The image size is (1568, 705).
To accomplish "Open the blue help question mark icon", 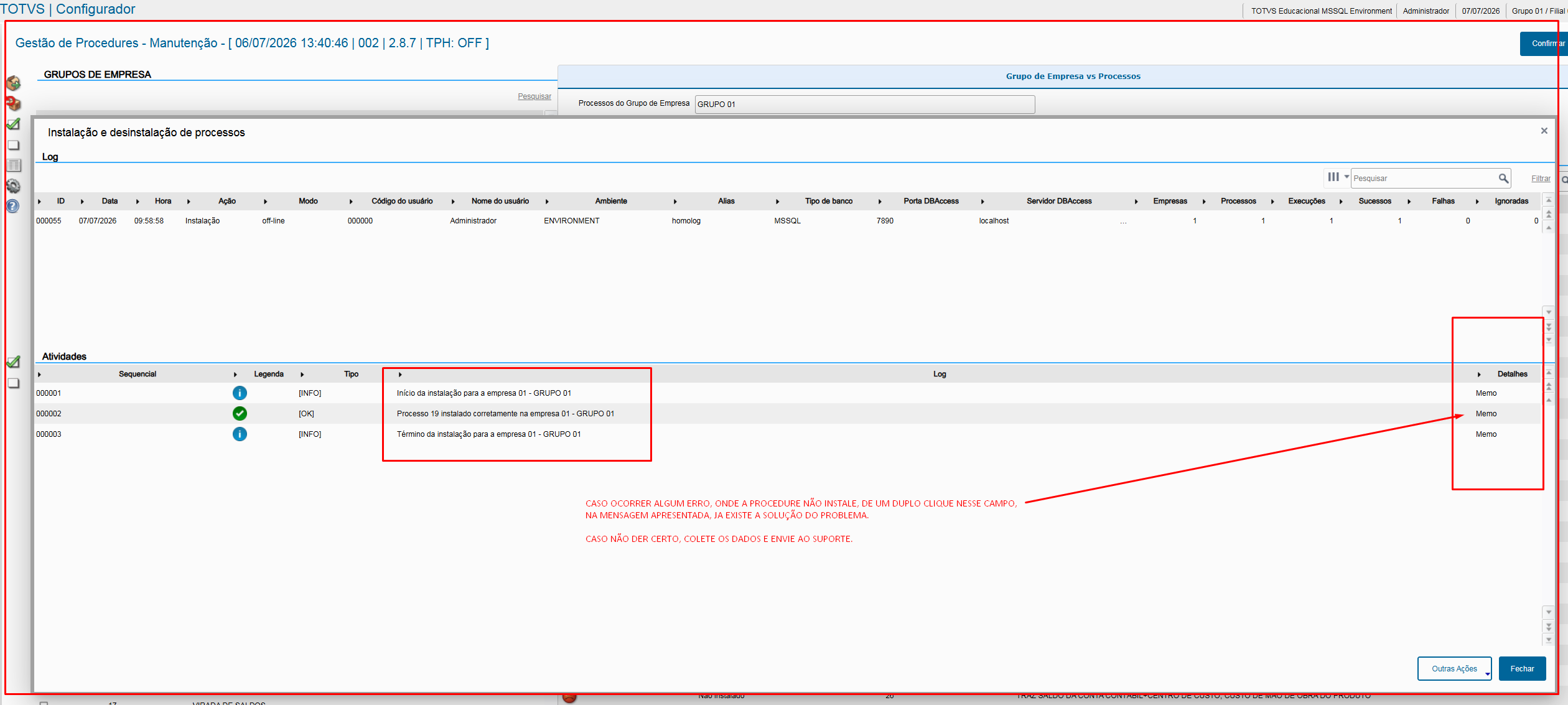I will tap(13, 206).
